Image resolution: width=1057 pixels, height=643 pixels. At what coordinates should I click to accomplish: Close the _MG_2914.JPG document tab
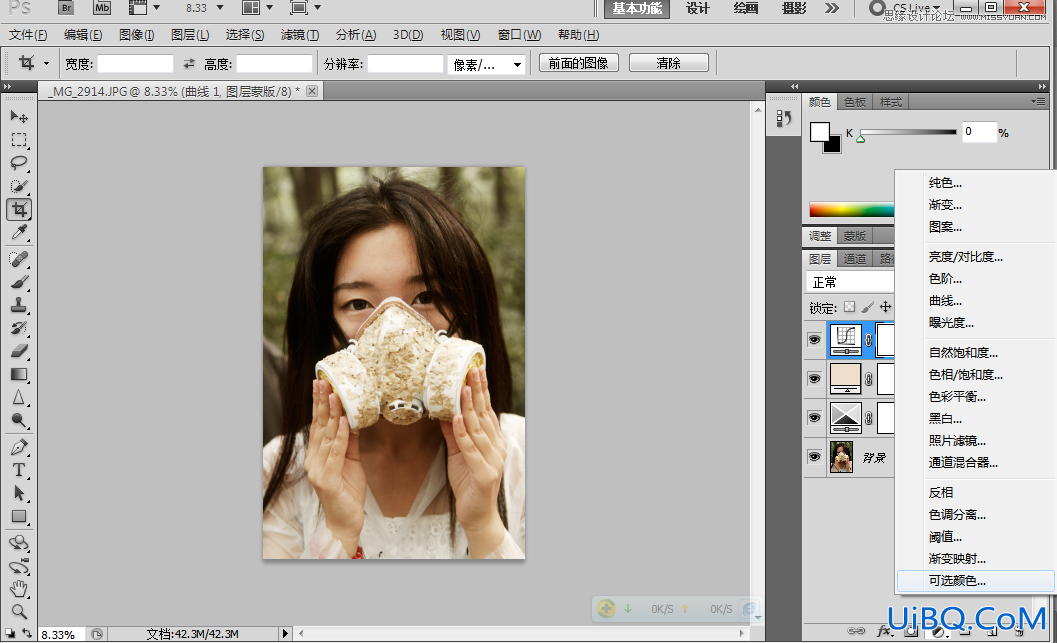(311, 91)
